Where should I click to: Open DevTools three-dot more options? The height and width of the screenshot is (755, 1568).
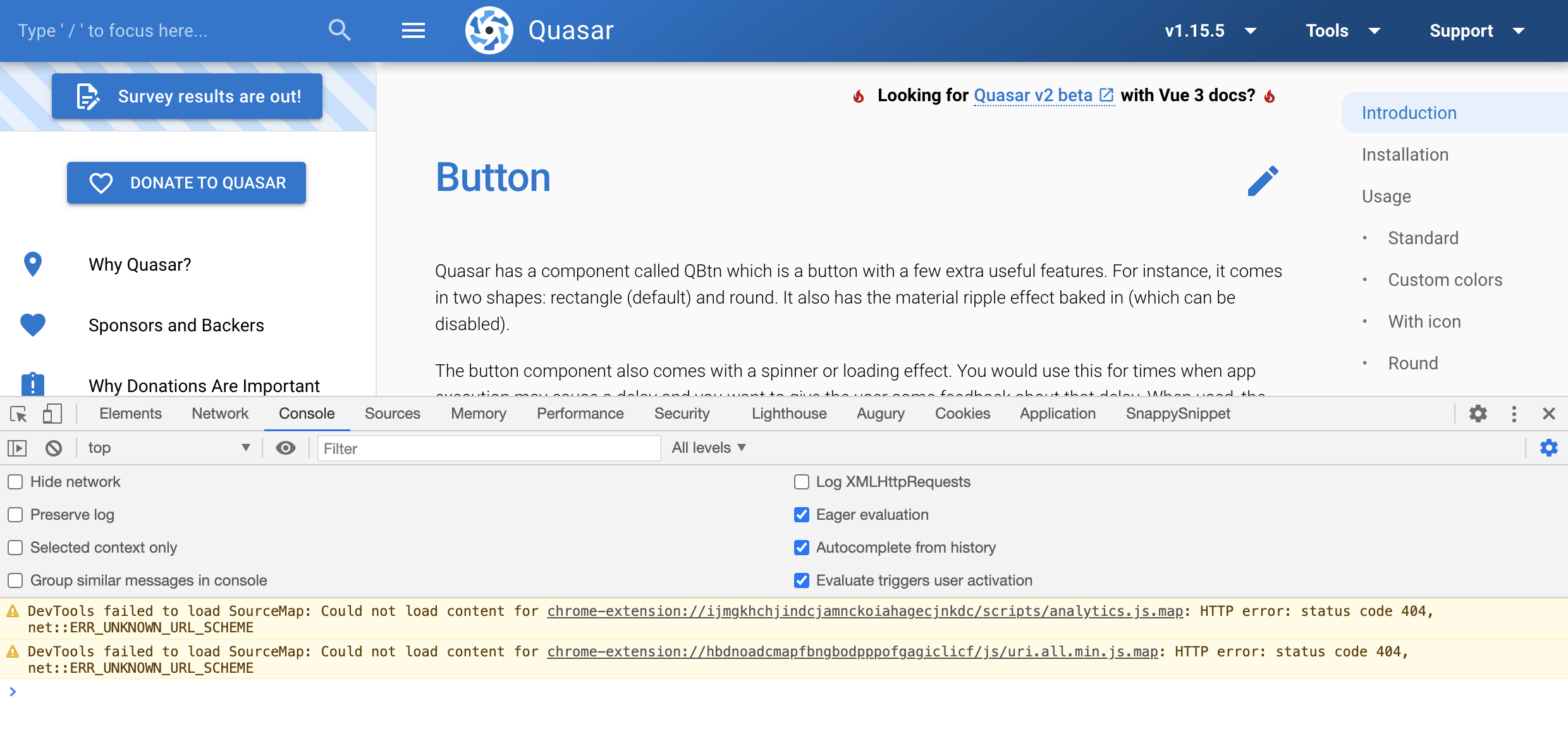tap(1514, 414)
